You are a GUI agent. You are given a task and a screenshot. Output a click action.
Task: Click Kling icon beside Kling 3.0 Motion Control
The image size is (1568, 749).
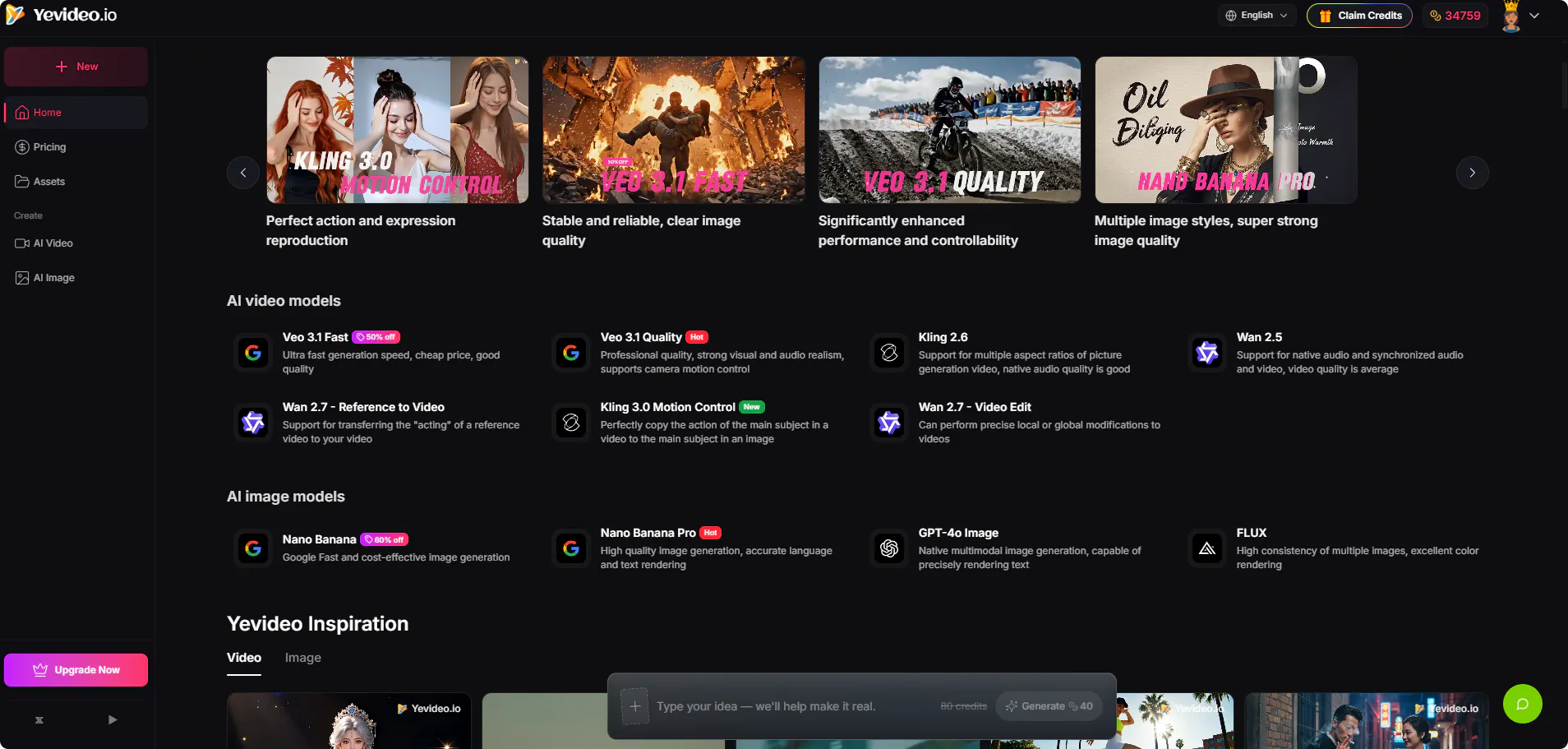coord(571,423)
